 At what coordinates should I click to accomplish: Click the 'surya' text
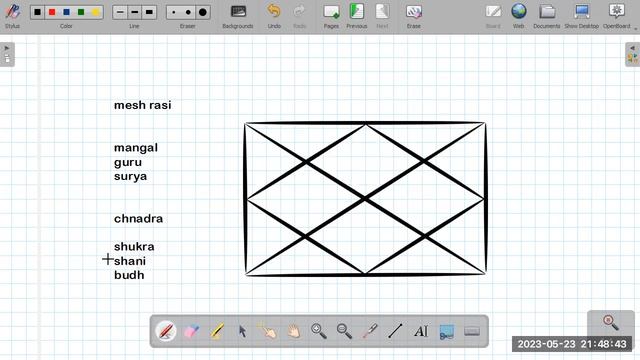(130, 176)
